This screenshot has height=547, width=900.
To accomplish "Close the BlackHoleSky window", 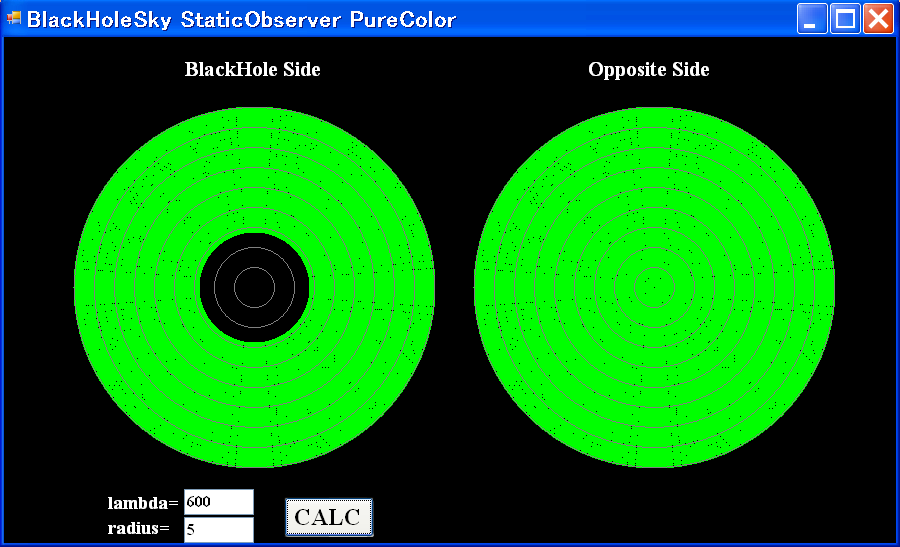I will pyautogui.click(x=878, y=19).
